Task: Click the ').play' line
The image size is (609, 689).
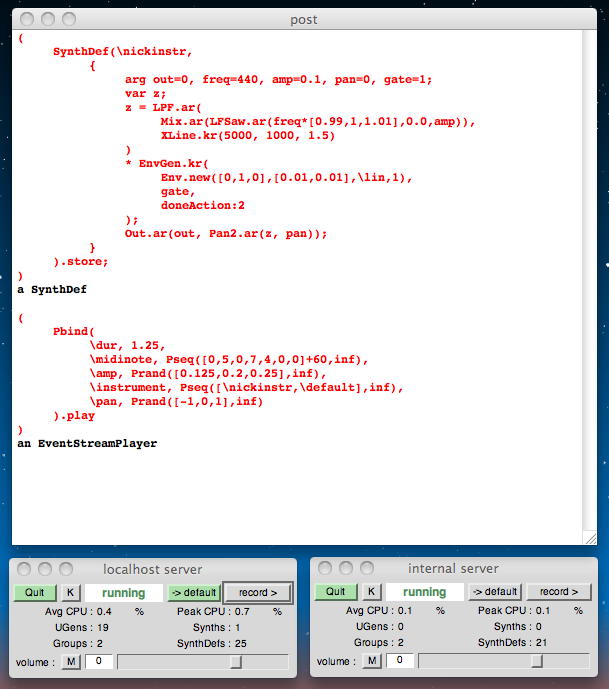Action: (74, 416)
